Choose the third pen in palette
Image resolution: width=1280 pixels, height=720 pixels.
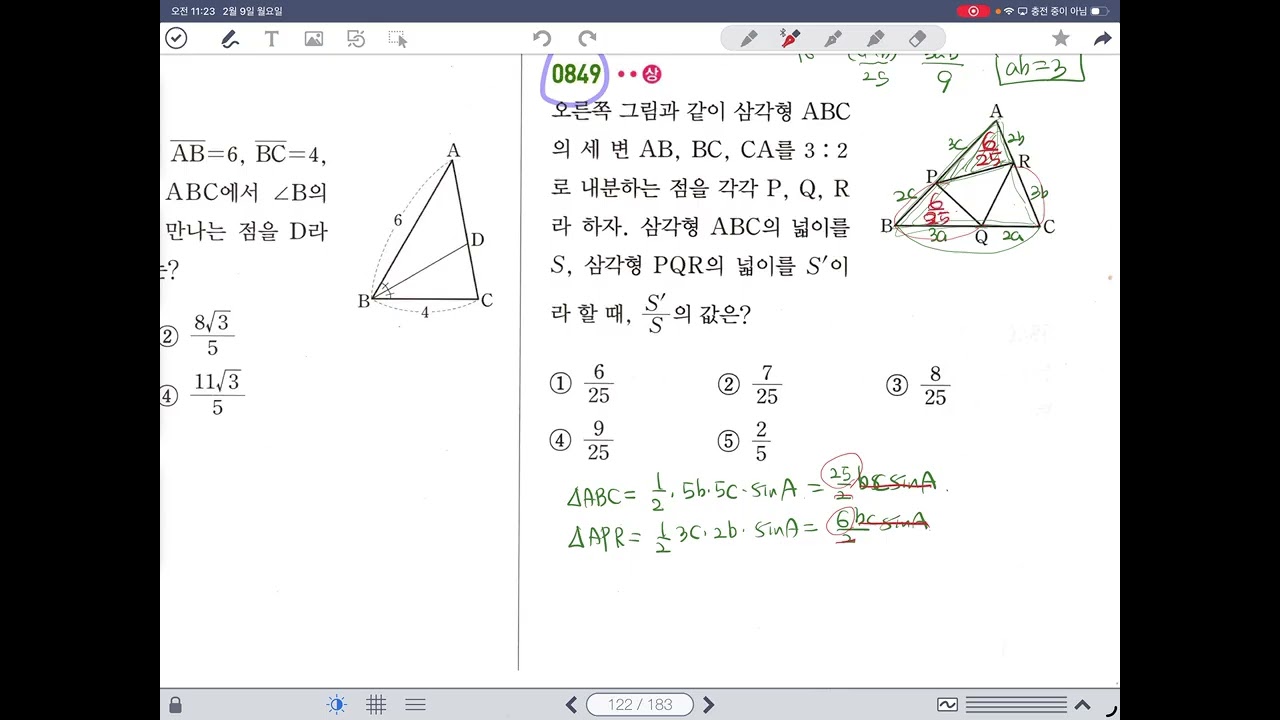pyautogui.click(x=832, y=39)
